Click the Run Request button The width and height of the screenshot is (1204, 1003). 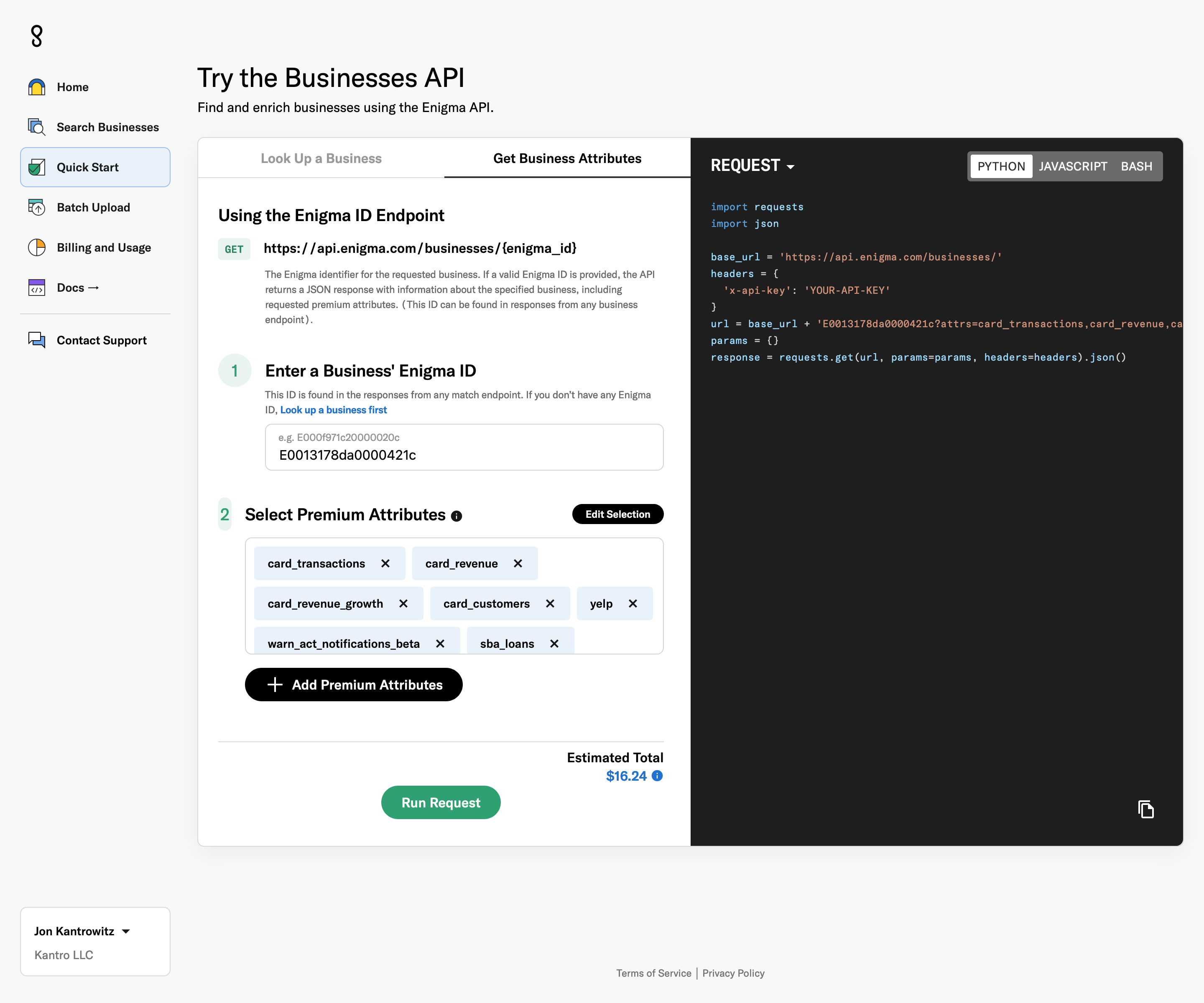[440, 802]
